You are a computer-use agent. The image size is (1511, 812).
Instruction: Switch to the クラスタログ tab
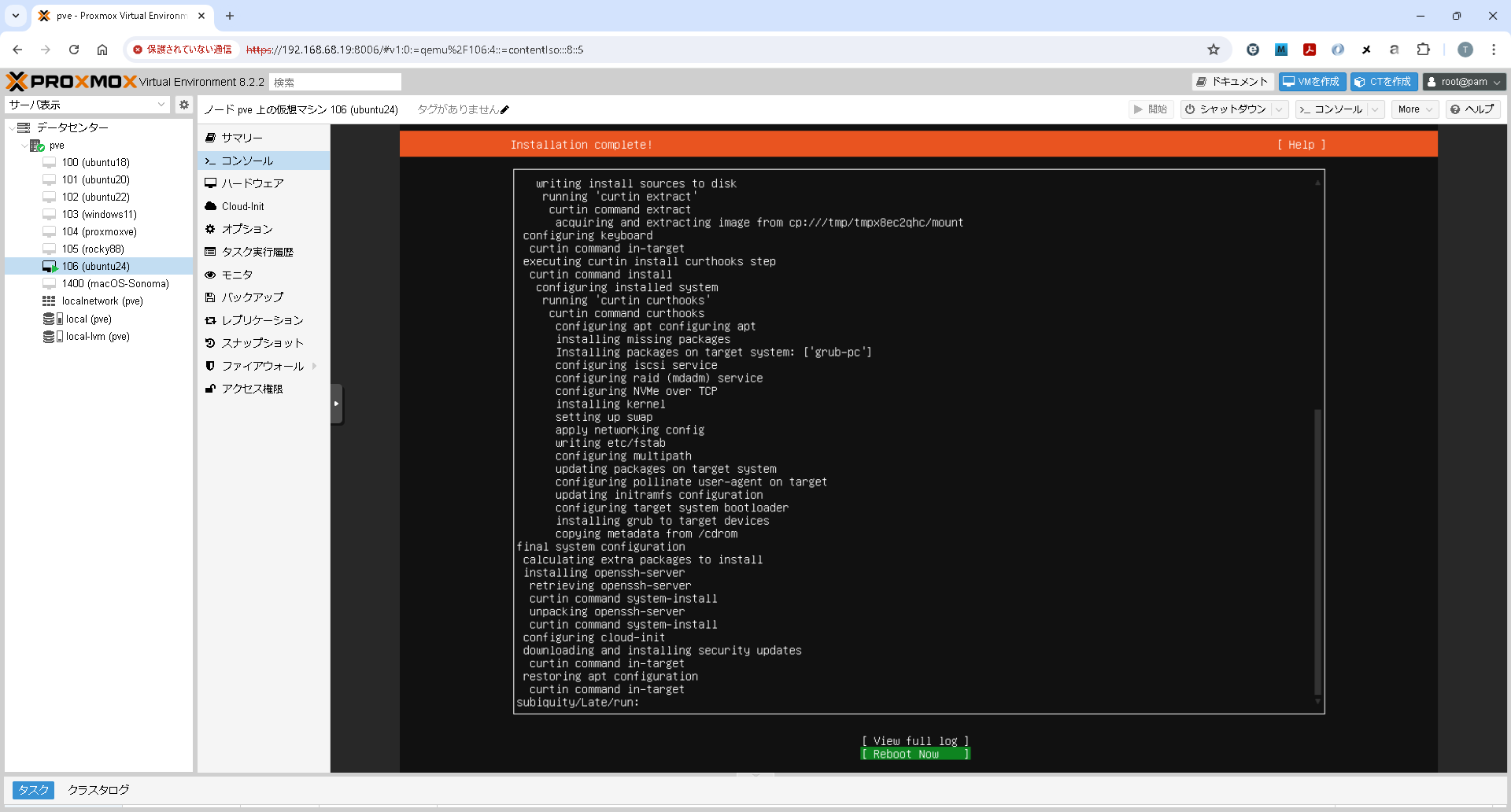click(x=98, y=790)
